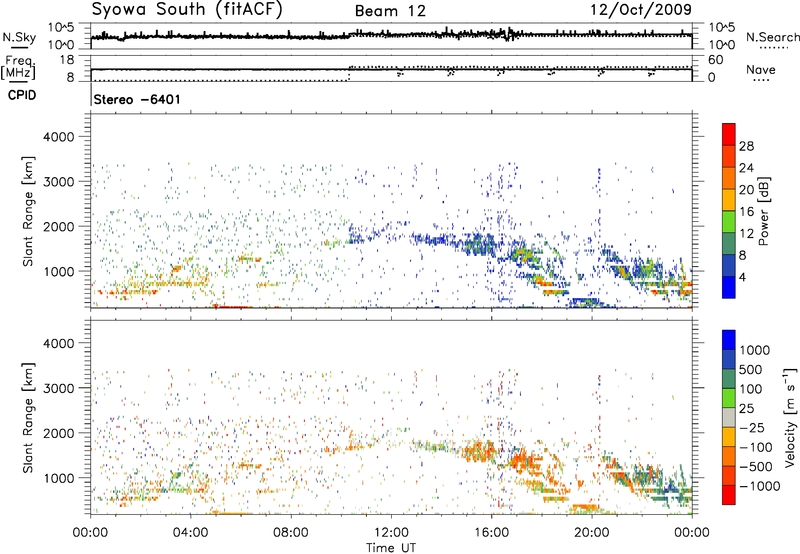The image size is (800, 554).
Task: Click the blue 1000 velocity colorbar segment
Action: [729, 340]
